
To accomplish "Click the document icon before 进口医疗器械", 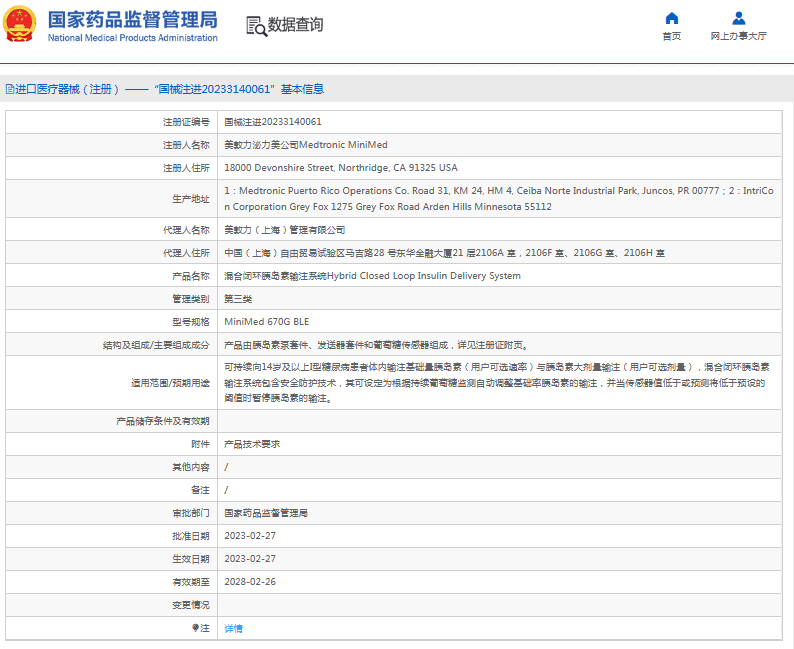I will click(x=10, y=90).
